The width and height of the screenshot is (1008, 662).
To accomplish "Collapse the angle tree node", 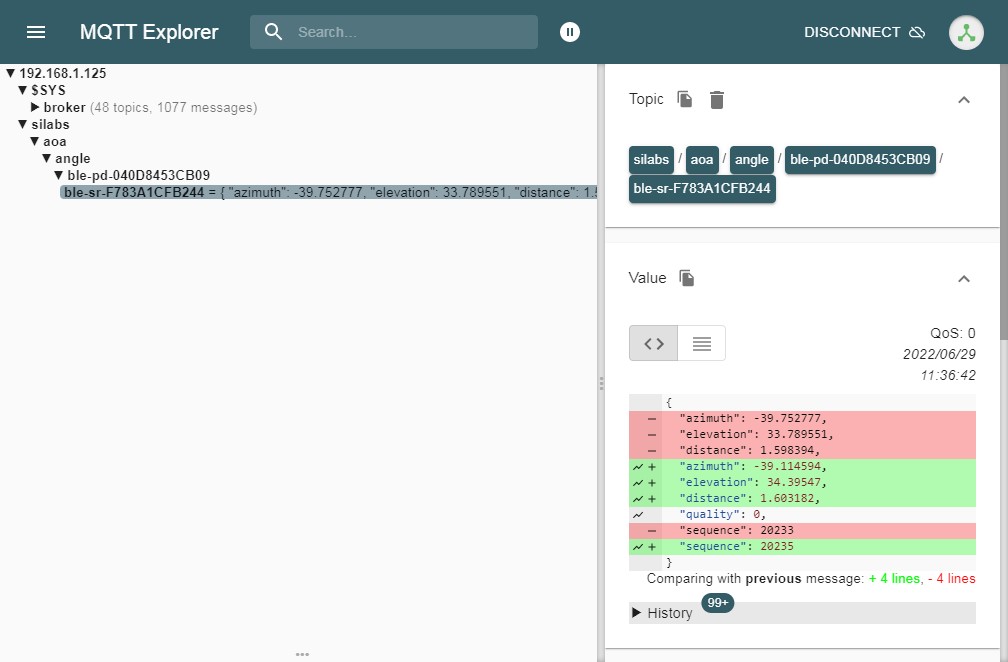I will coord(46,158).
